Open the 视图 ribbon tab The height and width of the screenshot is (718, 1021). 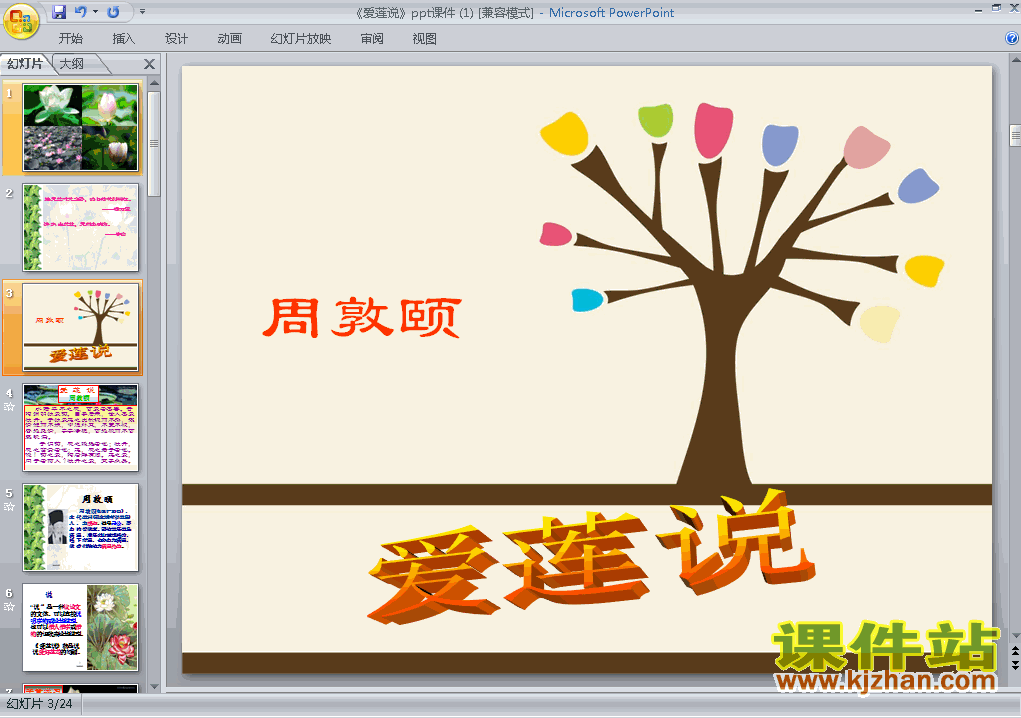click(x=425, y=38)
